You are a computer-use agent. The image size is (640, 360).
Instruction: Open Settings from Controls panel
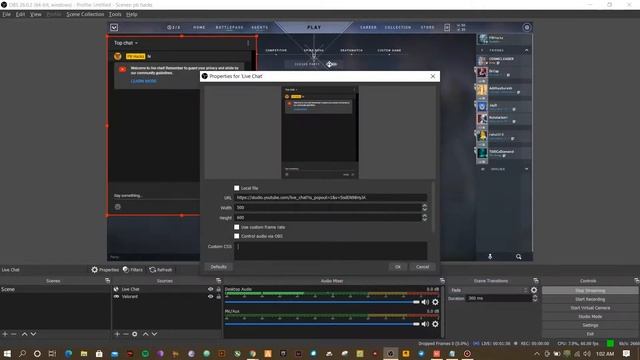590,325
